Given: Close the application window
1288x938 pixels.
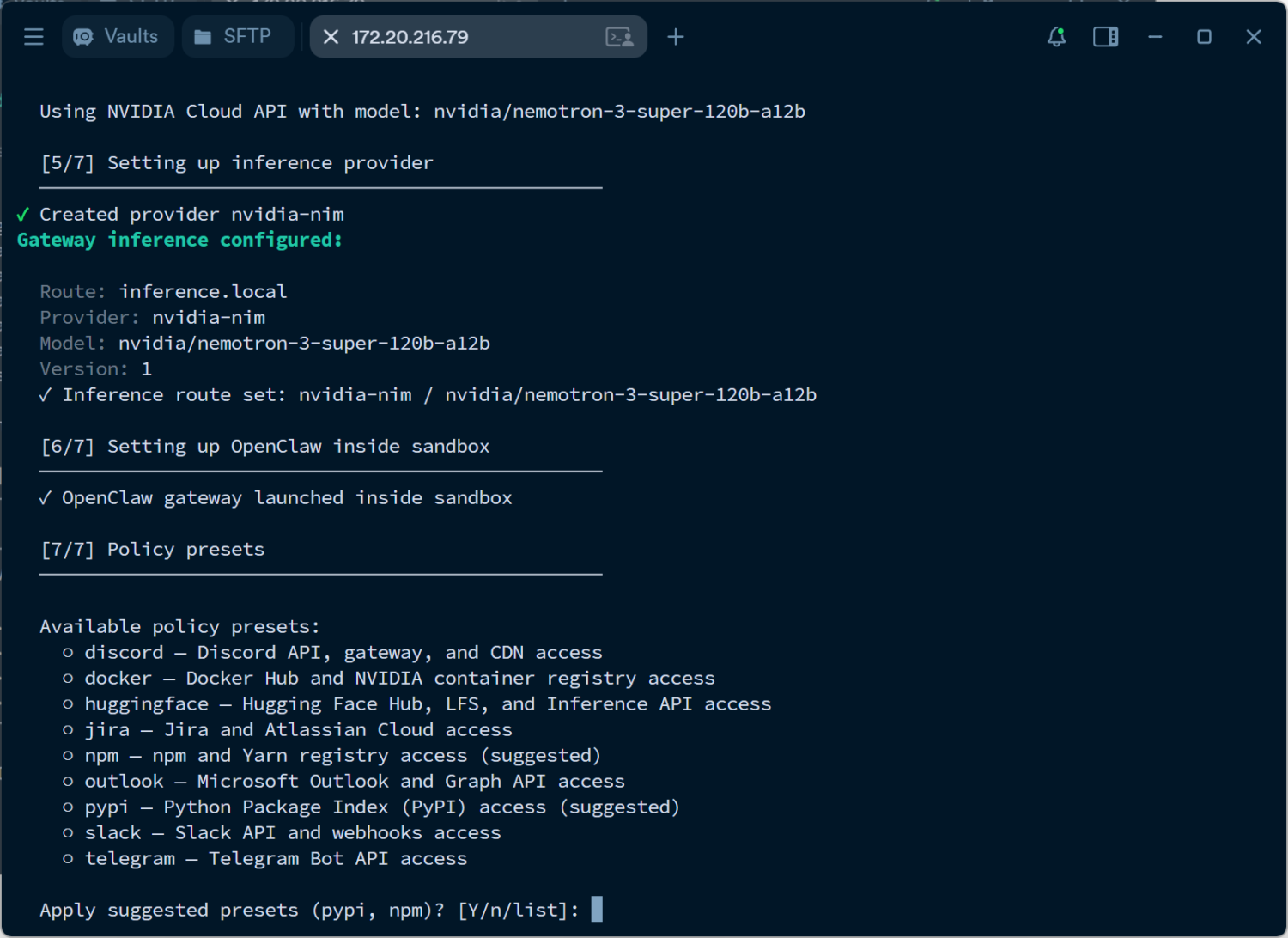Looking at the screenshot, I should tap(1253, 37).
